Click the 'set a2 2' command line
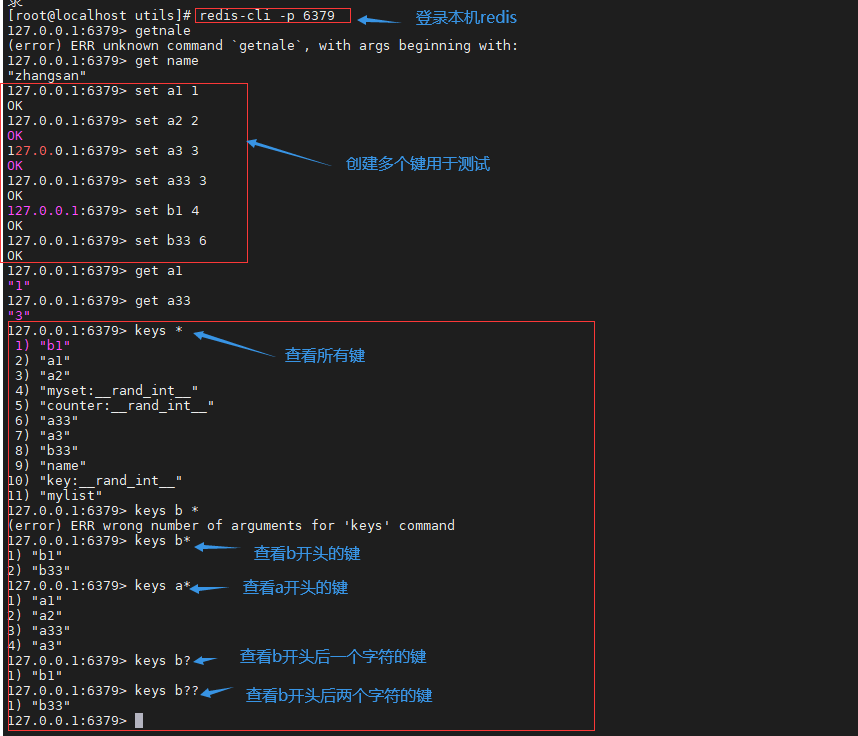This screenshot has width=858, height=736. click(103, 121)
